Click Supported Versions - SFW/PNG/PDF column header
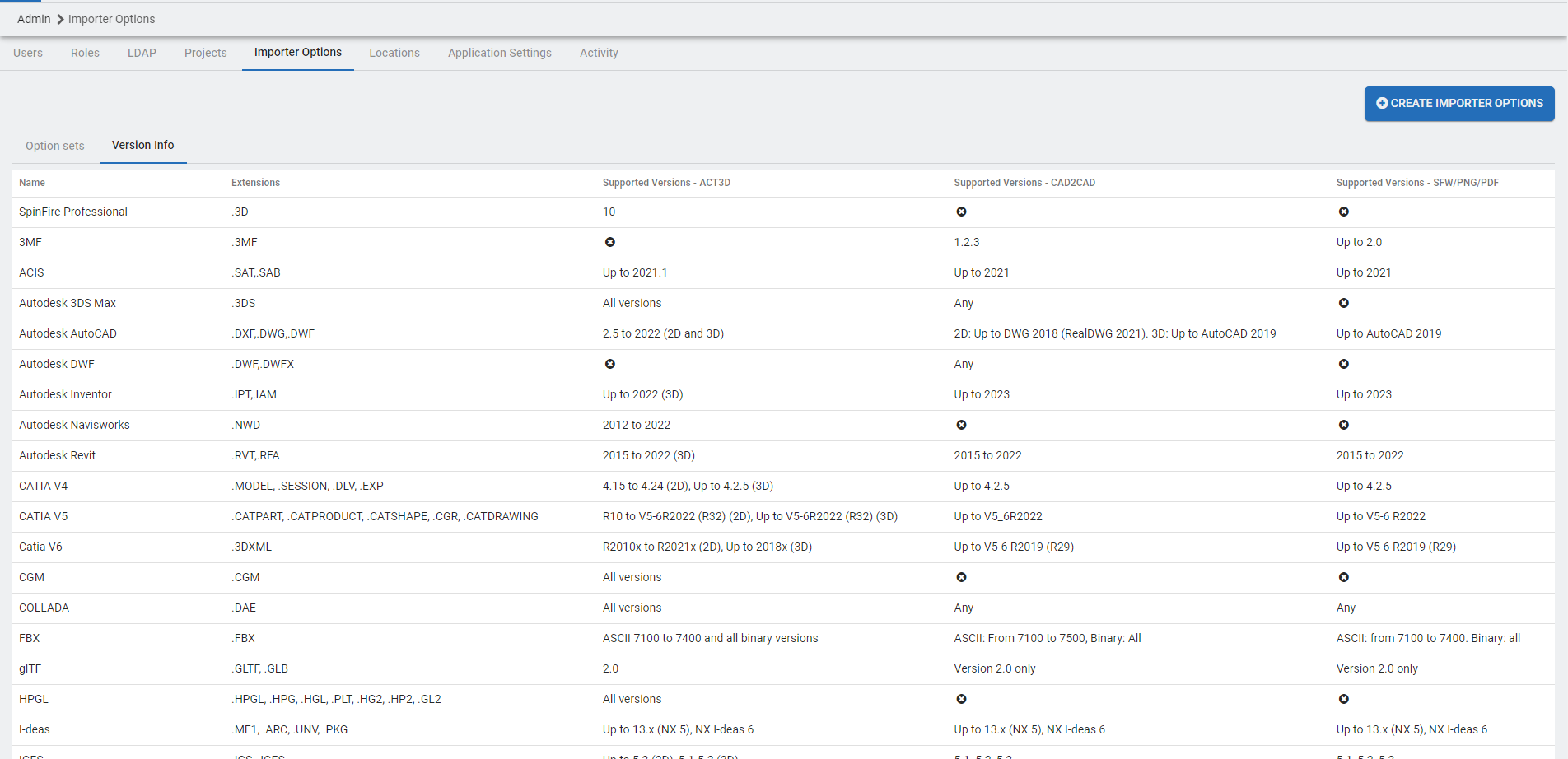Image resolution: width=1568 pixels, height=759 pixels. tap(1417, 183)
